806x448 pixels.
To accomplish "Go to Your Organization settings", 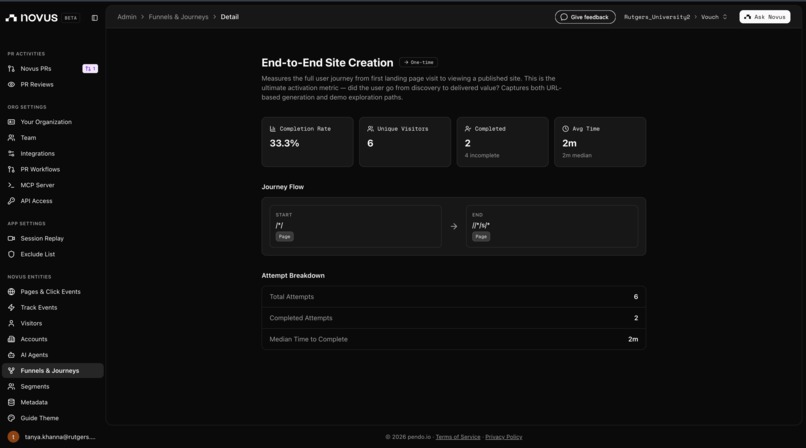I will tap(46, 122).
